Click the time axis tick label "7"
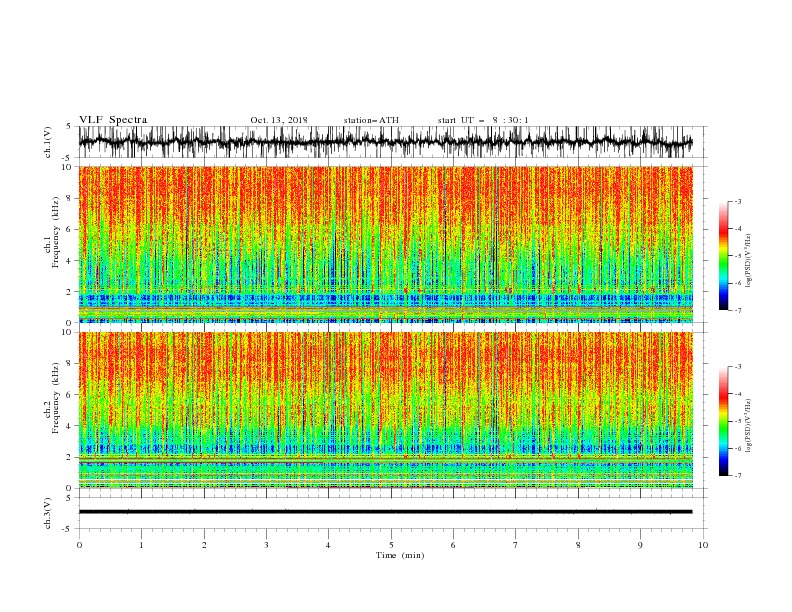The height and width of the screenshot is (612, 792). (x=516, y=545)
